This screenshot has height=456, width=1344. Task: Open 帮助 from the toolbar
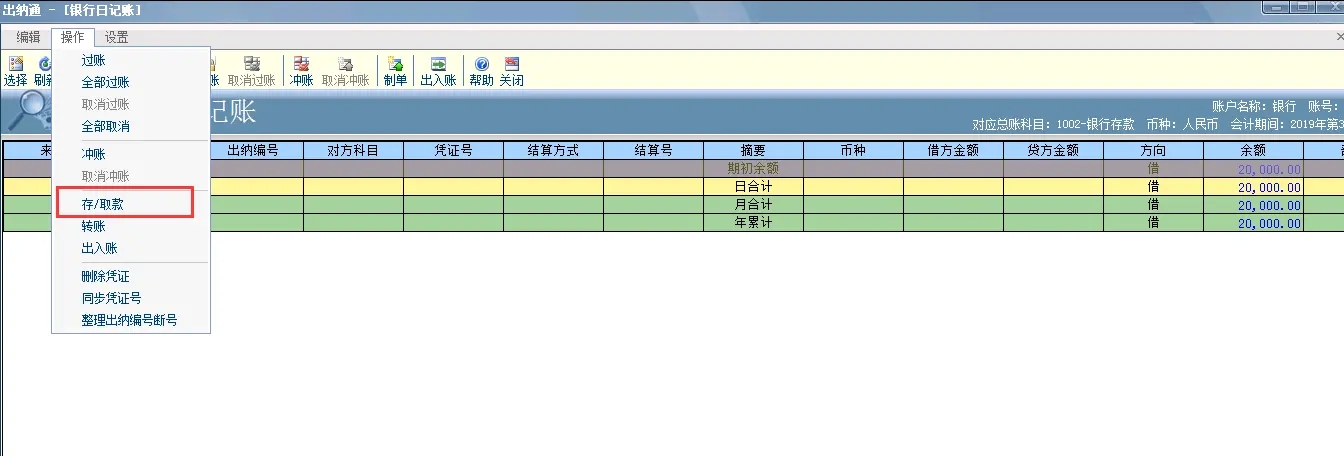[x=481, y=71]
